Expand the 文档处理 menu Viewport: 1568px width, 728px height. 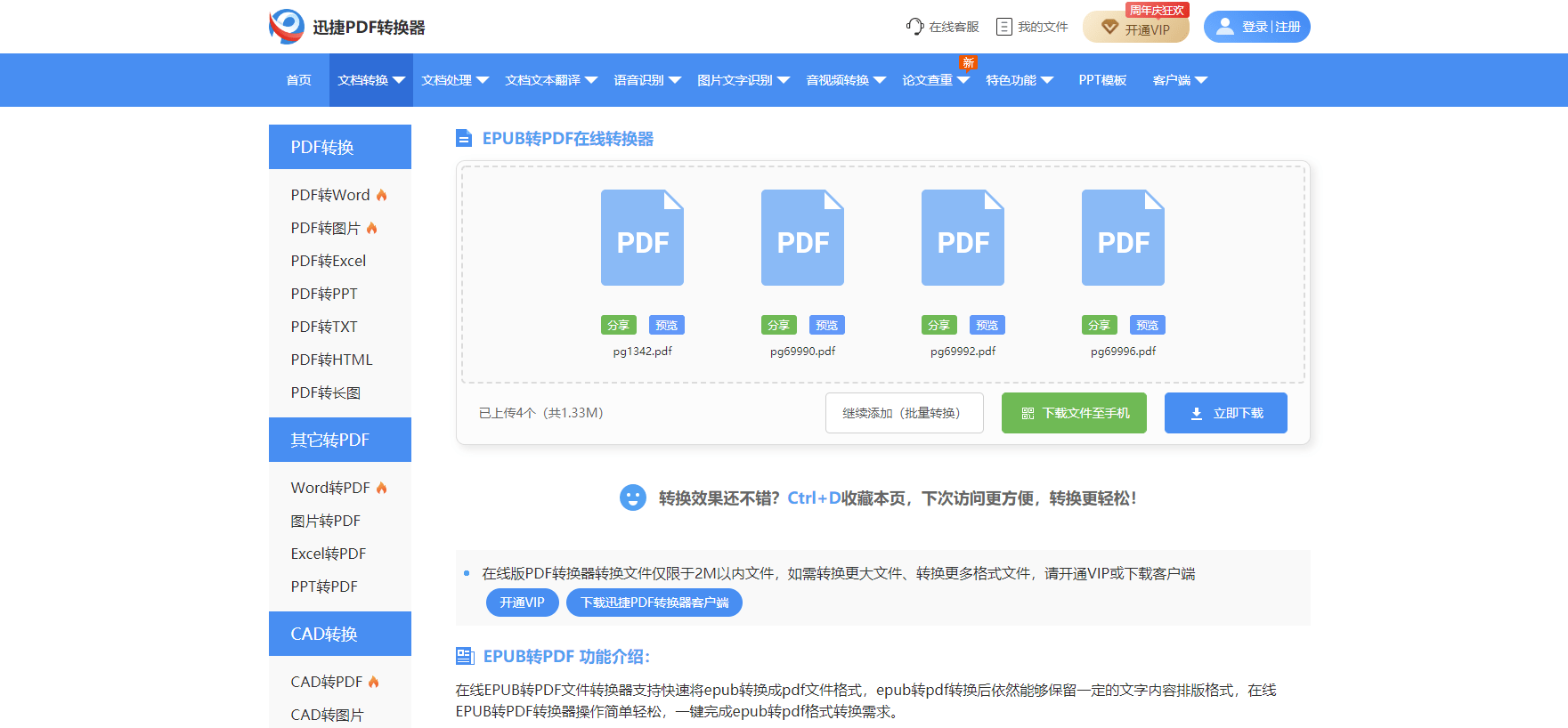coord(455,80)
